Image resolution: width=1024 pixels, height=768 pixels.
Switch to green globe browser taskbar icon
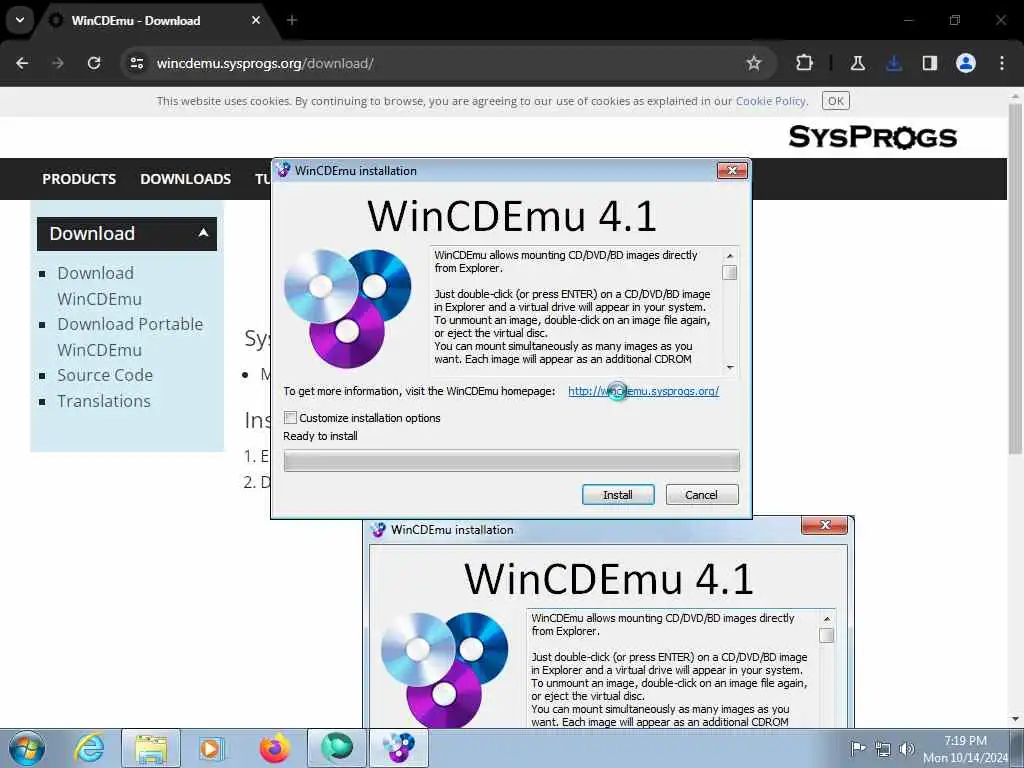coord(336,748)
